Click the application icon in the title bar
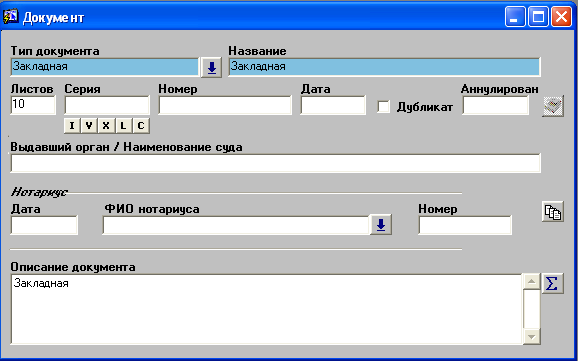Screen dimensions: 578x361 [x=10, y=17]
